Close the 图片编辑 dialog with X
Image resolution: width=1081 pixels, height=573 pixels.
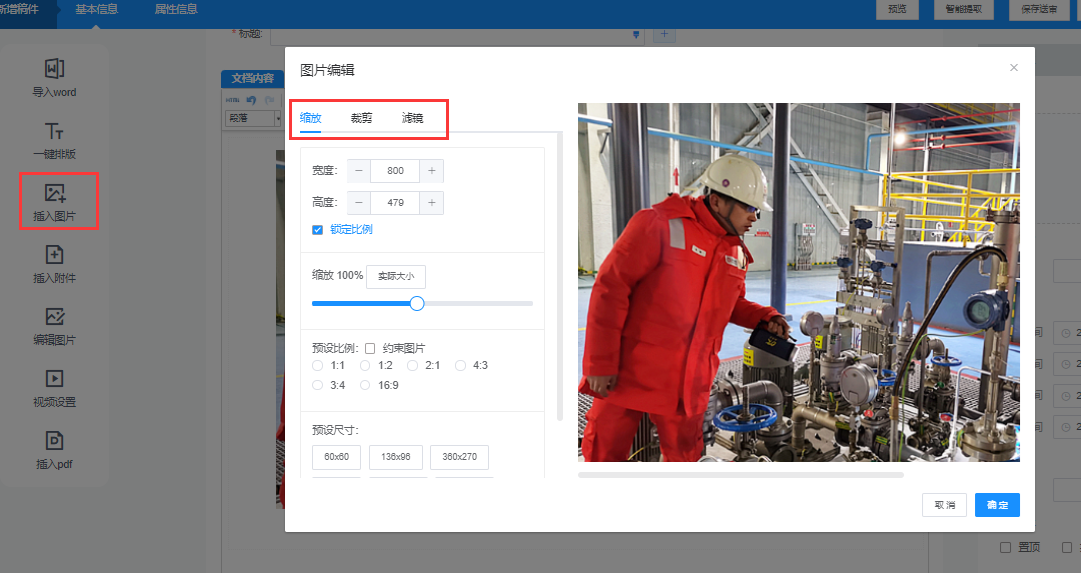coord(1013,68)
